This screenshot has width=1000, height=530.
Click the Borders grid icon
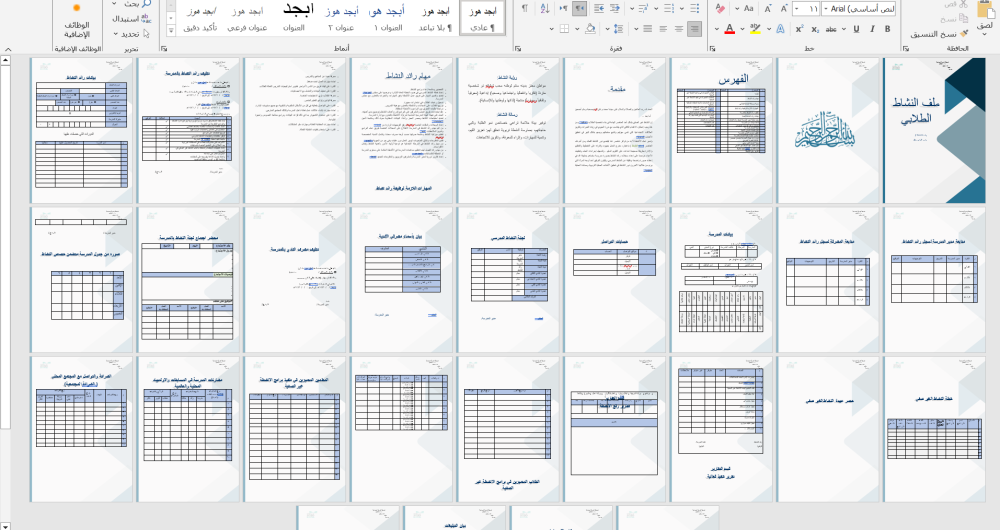(564, 29)
